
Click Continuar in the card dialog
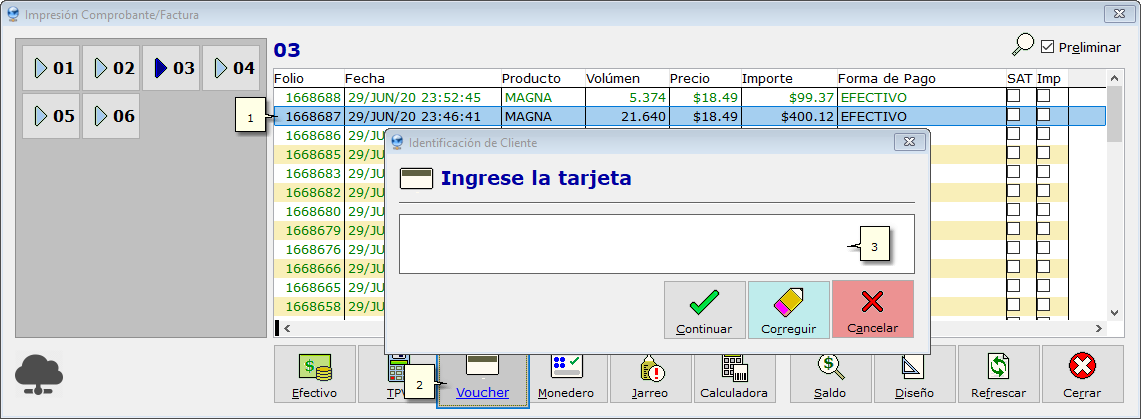pyautogui.click(x=704, y=310)
